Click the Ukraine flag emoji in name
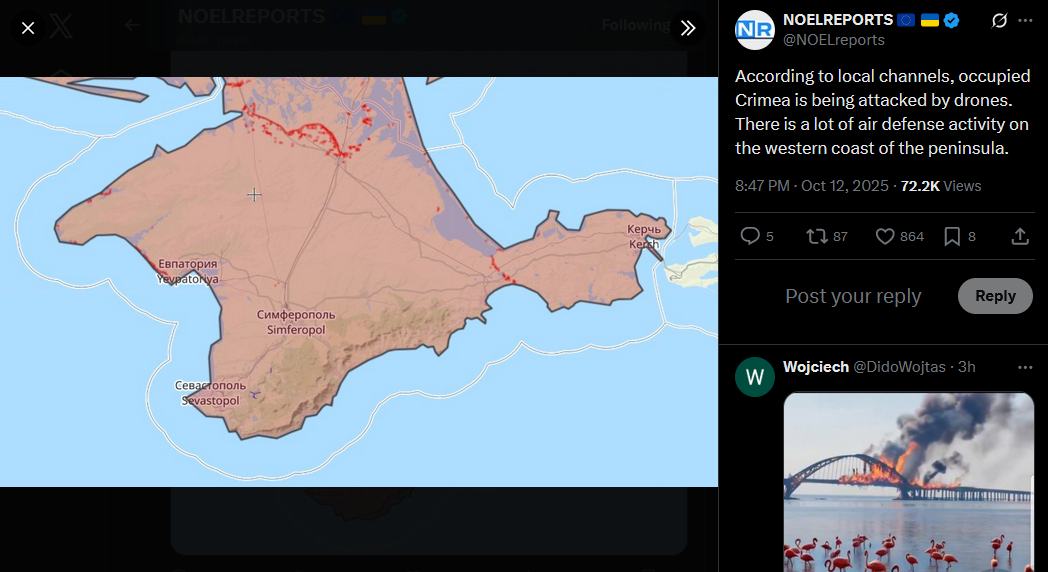The height and width of the screenshot is (572, 1048). (x=930, y=20)
